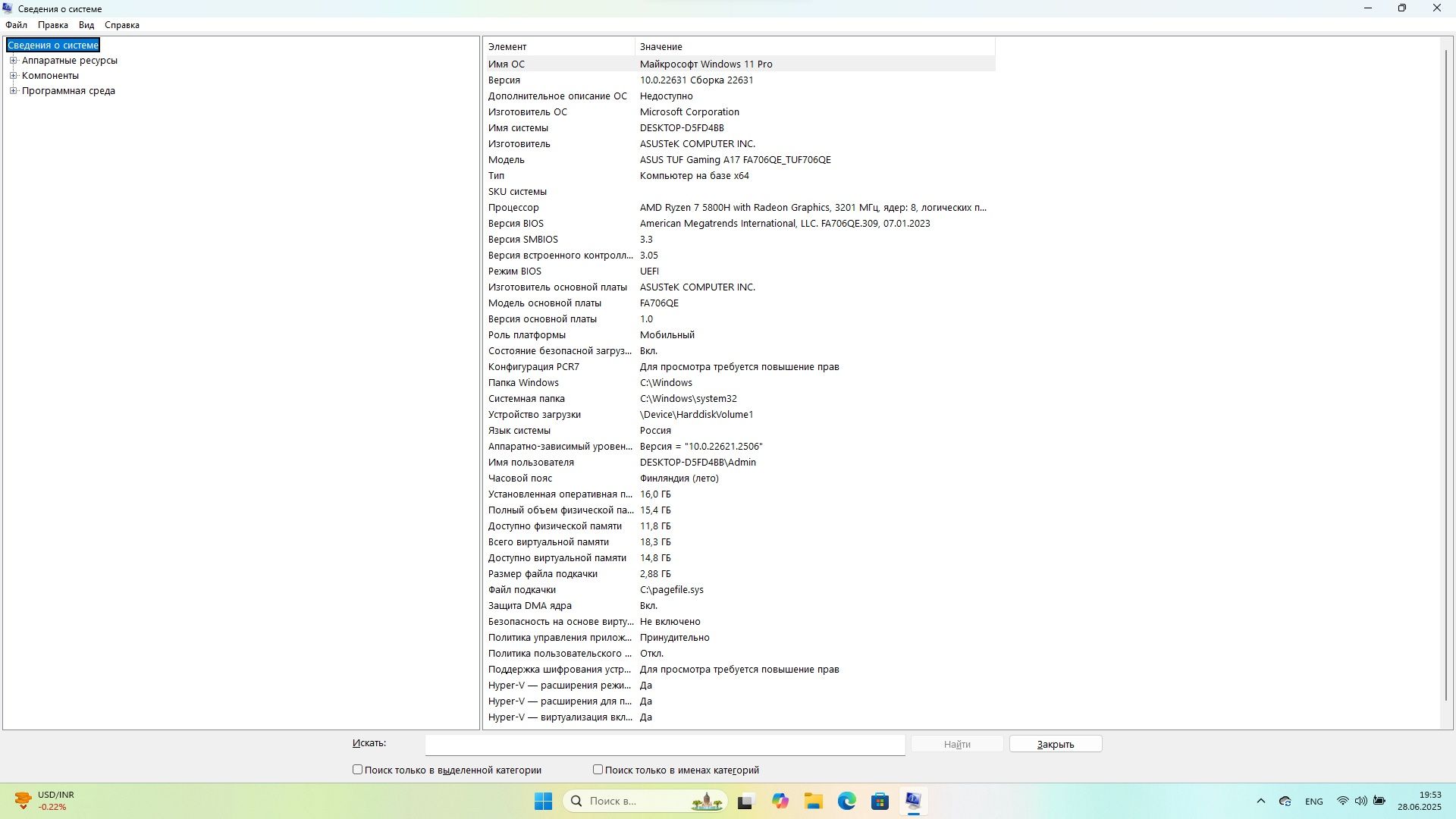Select the Конфигурация PCR7 row
The image size is (1456, 819).
pyautogui.click(x=739, y=367)
